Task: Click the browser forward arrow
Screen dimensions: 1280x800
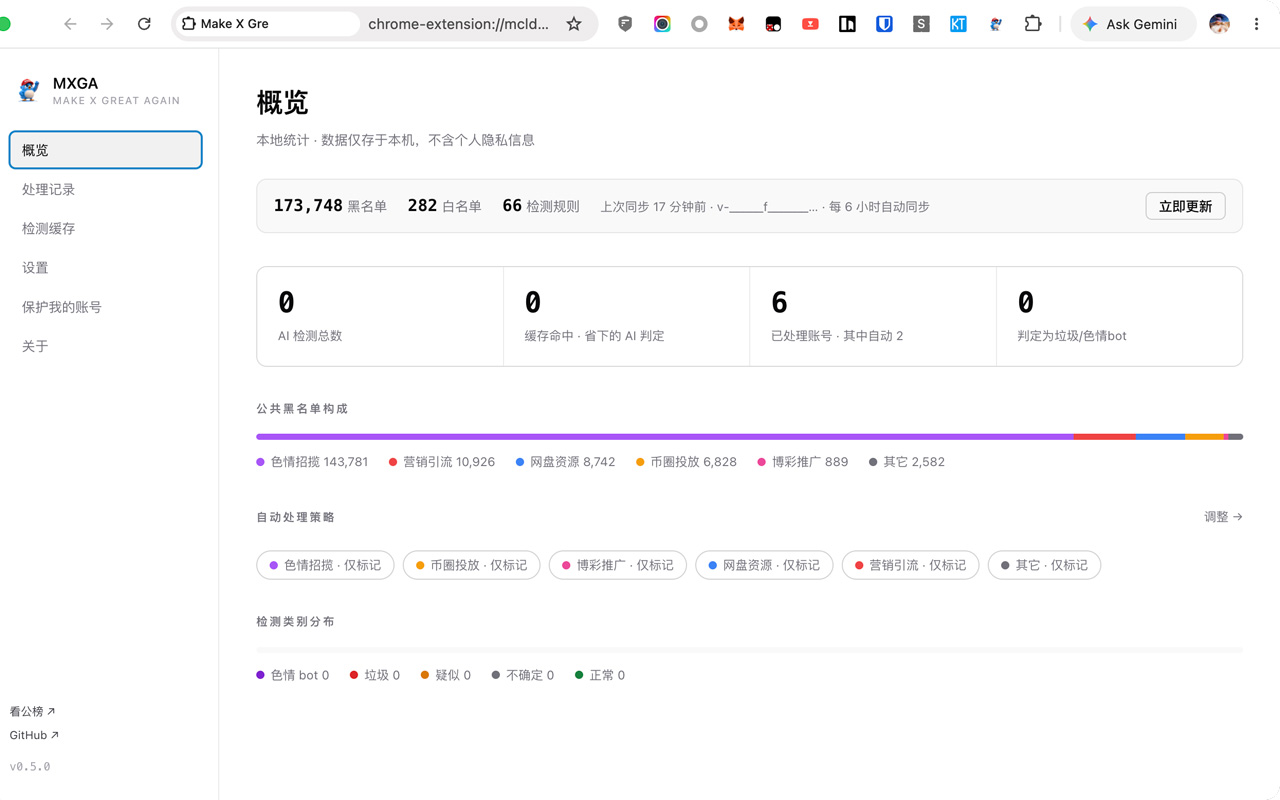Action: 107,24
